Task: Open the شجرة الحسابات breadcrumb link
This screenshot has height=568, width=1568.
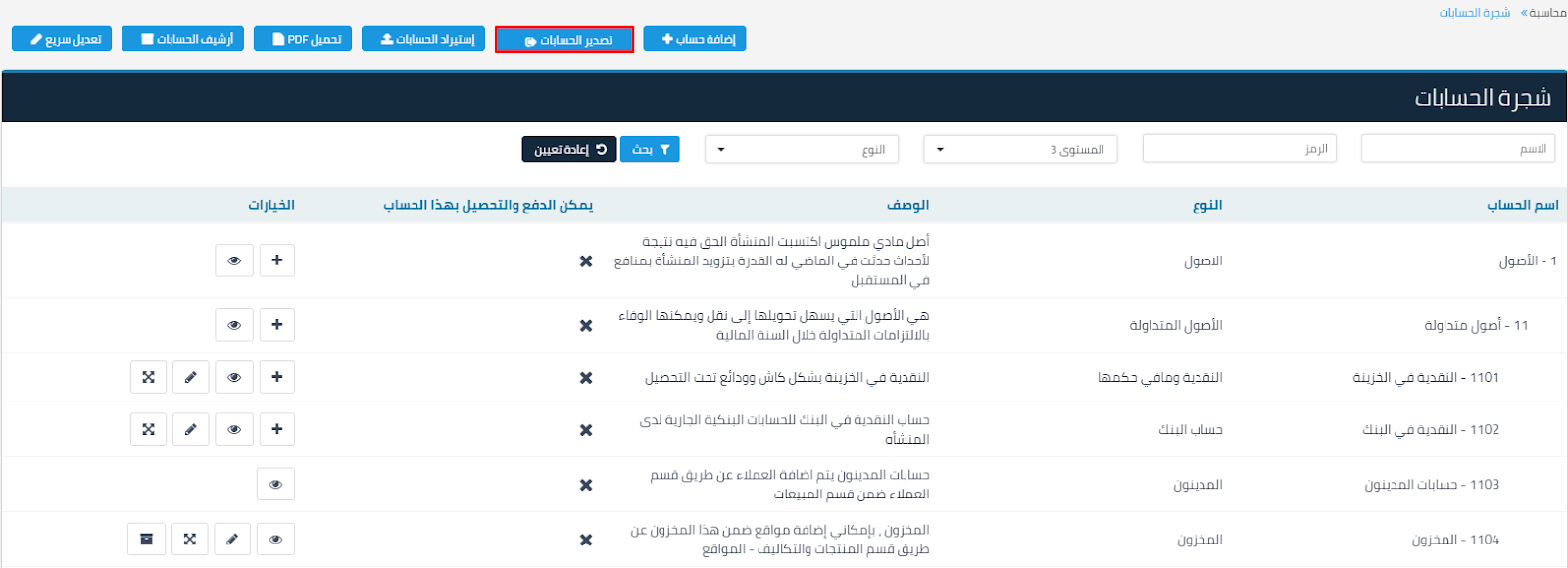Action: tap(1475, 12)
